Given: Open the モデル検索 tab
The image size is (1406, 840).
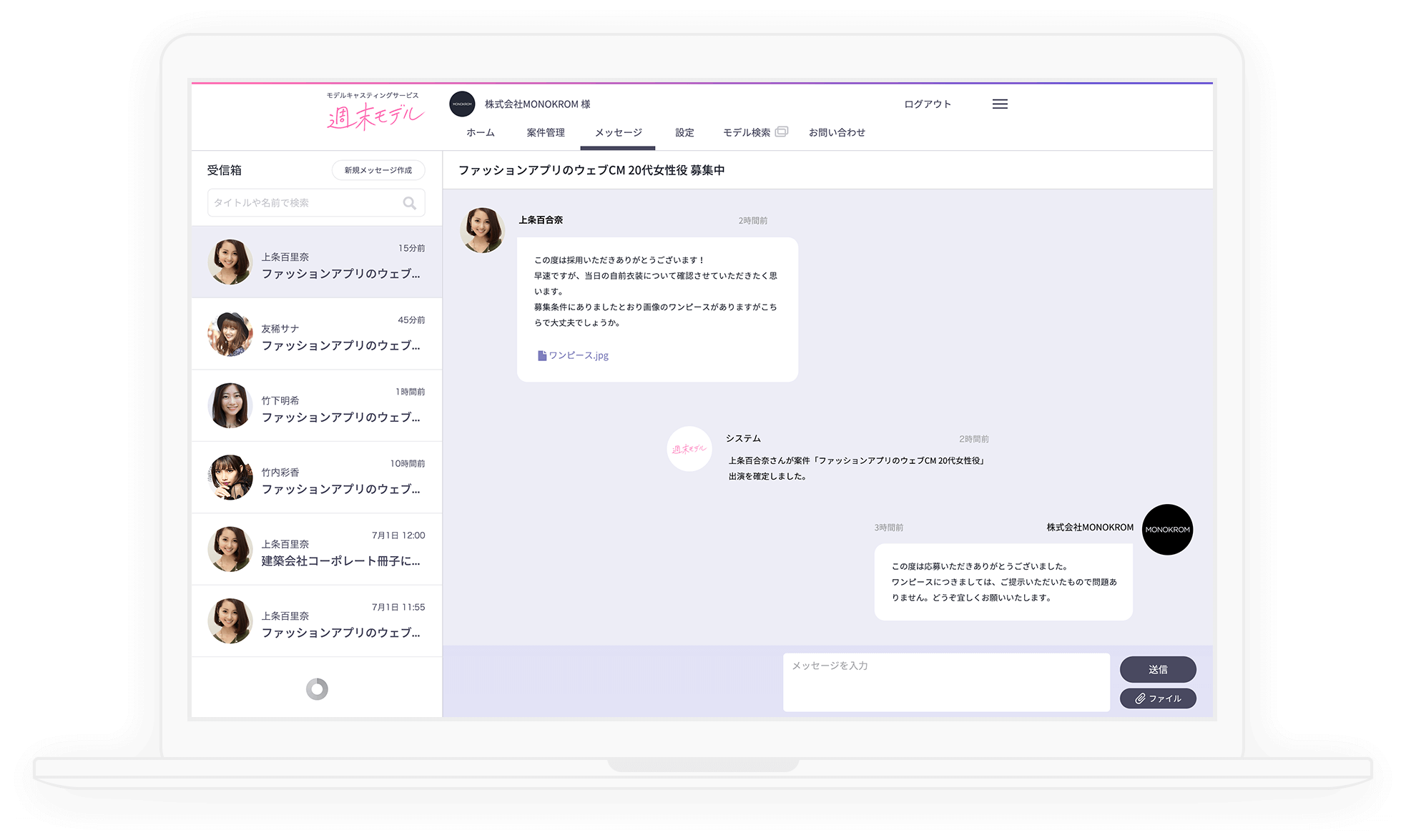Looking at the screenshot, I should point(747,133).
